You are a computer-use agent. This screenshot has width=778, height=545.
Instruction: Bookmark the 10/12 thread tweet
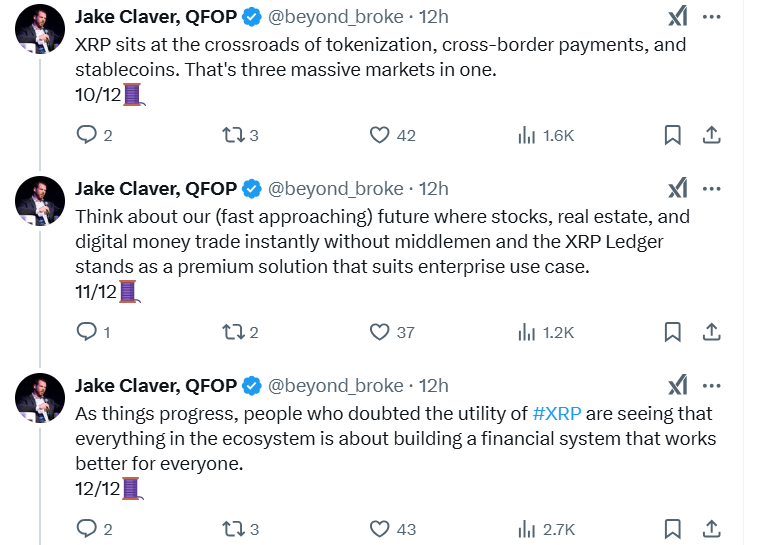tap(673, 135)
